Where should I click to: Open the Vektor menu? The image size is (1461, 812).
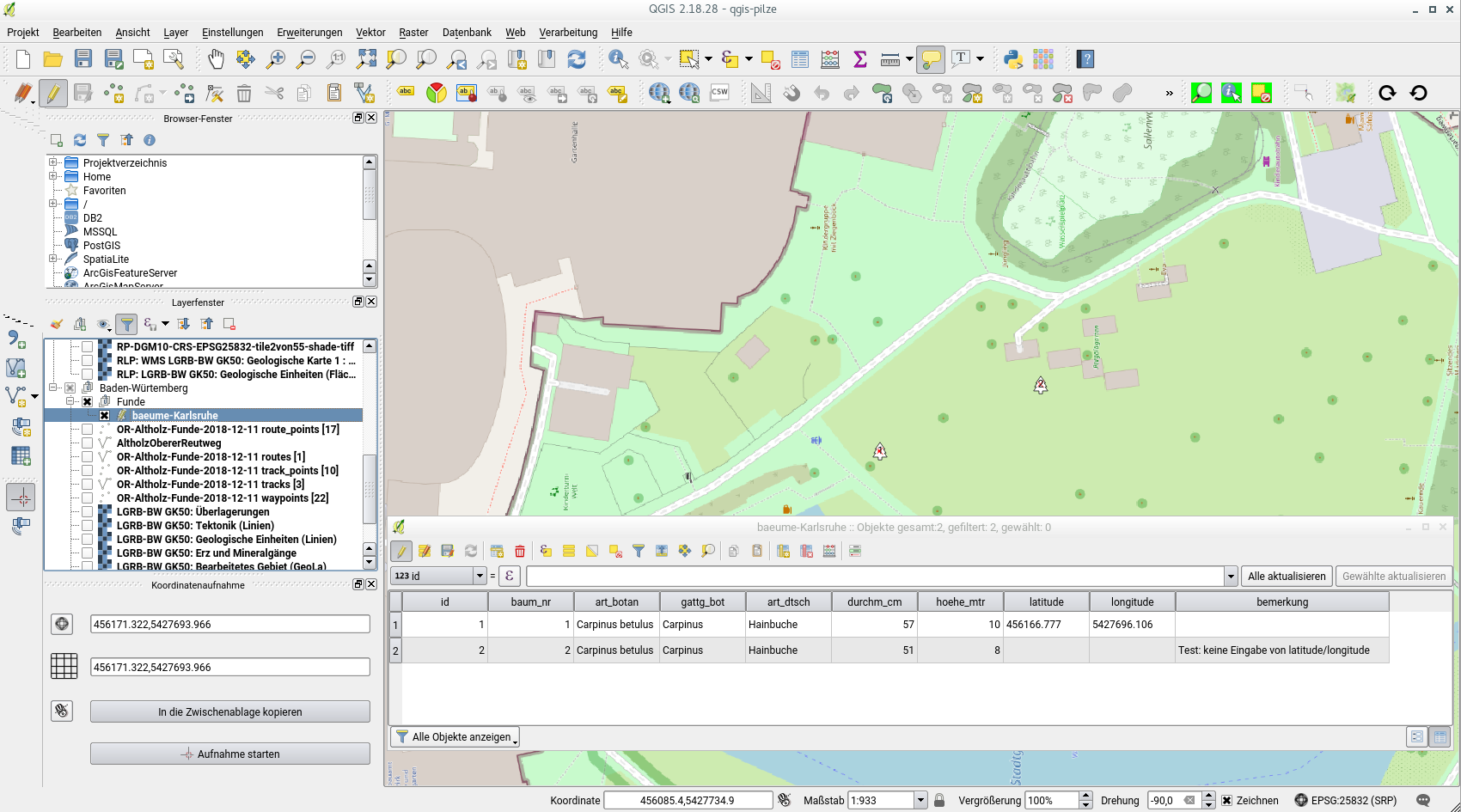click(370, 33)
